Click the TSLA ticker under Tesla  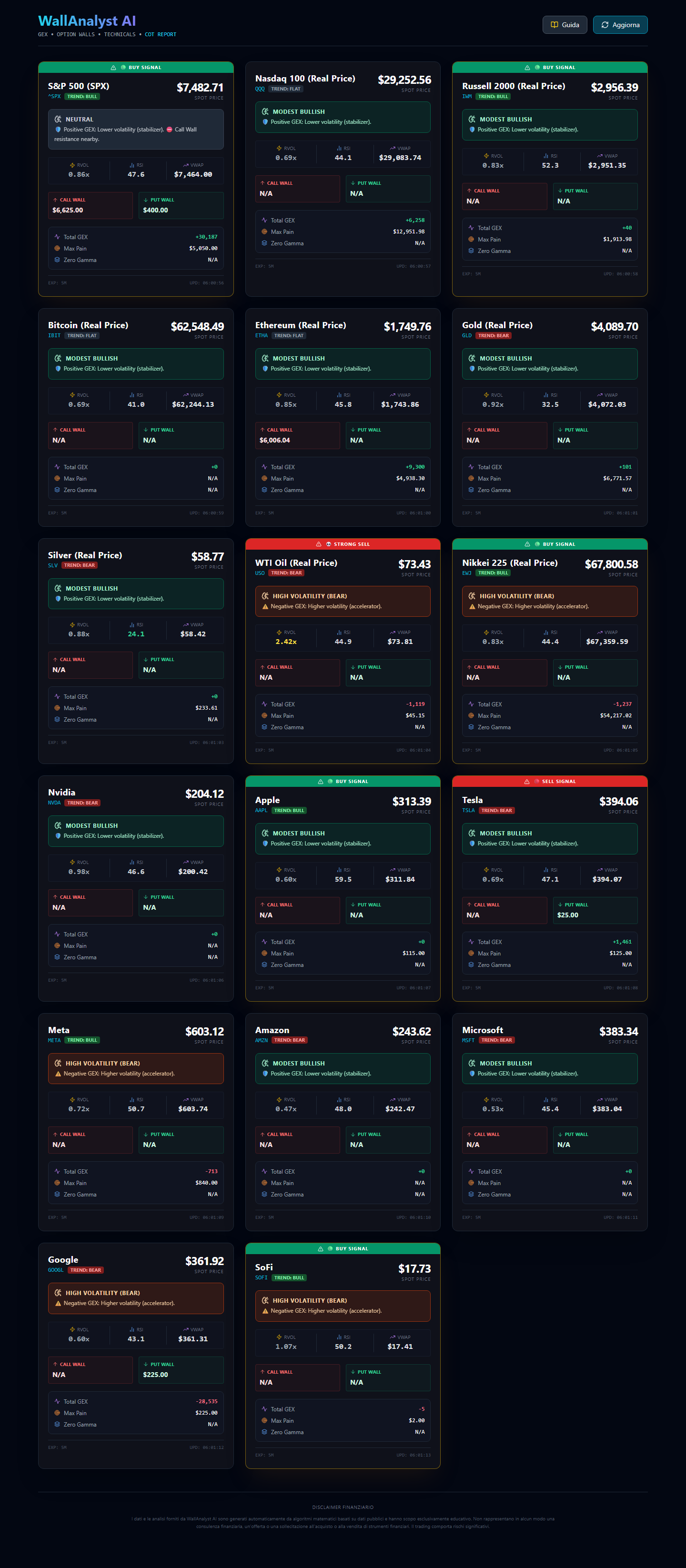point(468,811)
